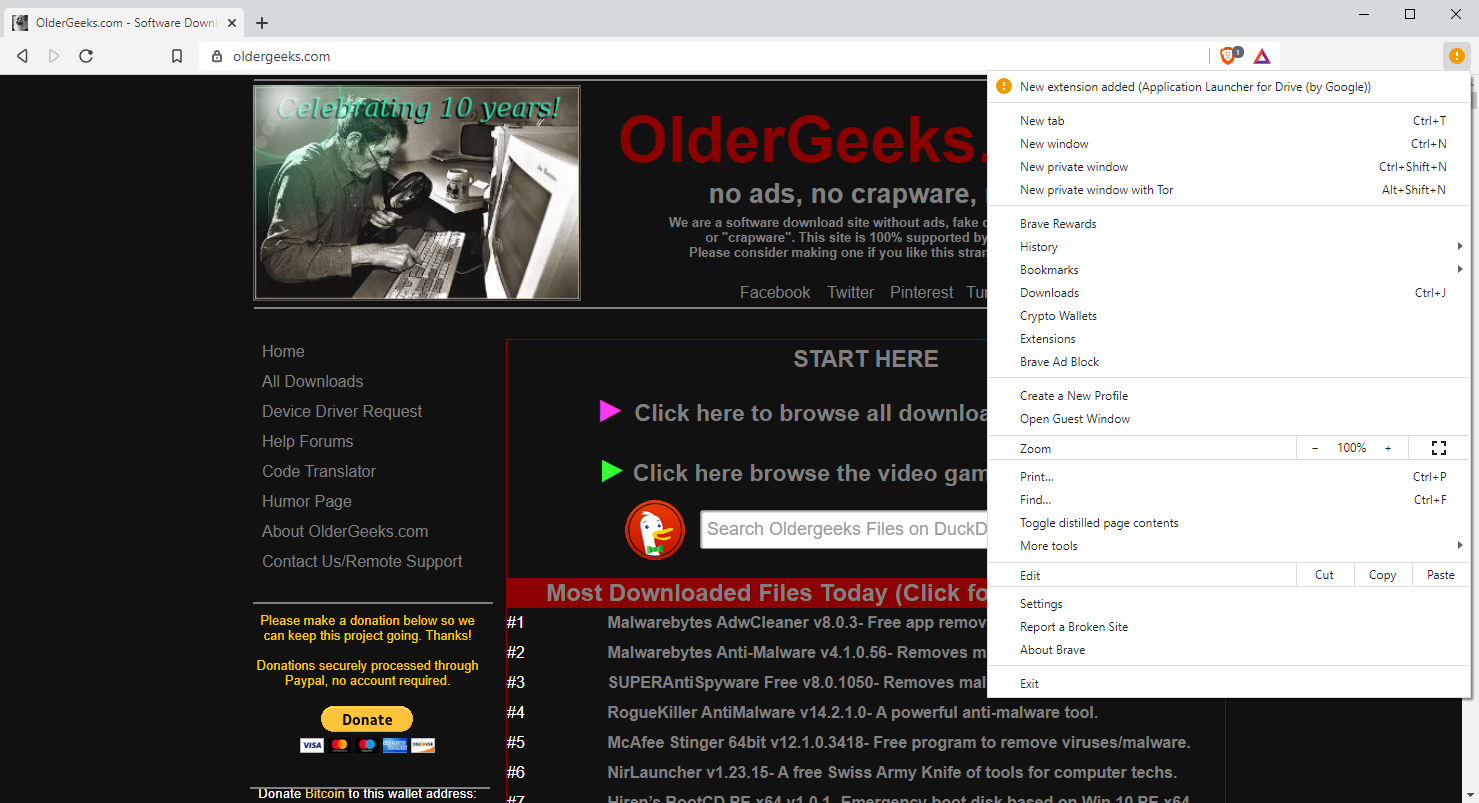Click the DuckDuckGo search input field
This screenshot has height=803, width=1479.
(845, 529)
